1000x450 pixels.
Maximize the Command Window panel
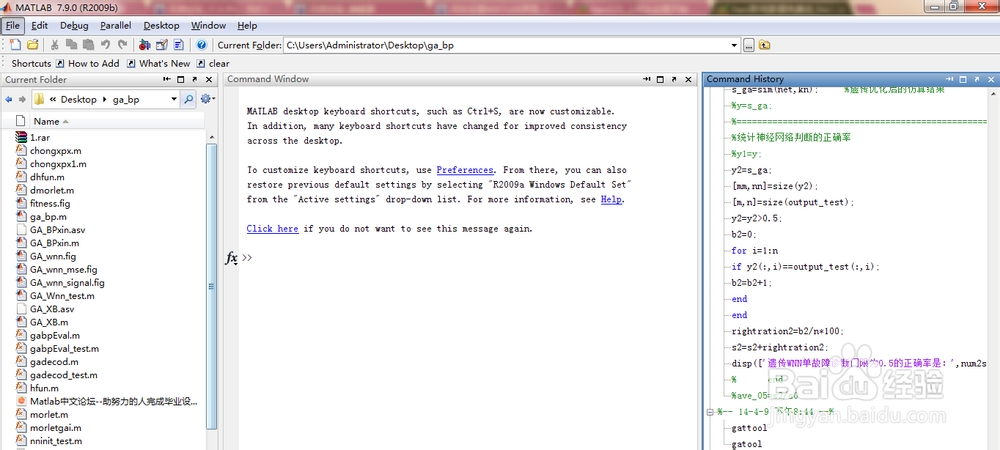(660, 79)
